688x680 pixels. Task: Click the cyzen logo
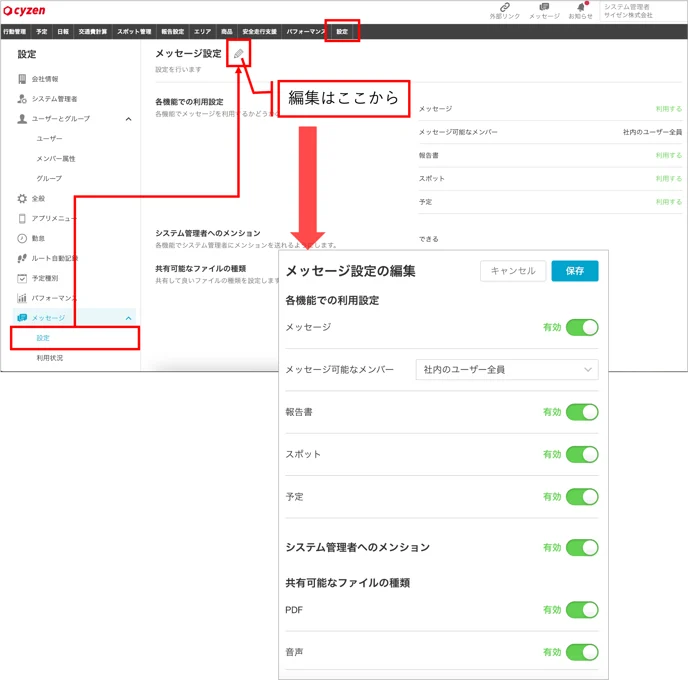click(24, 11)
